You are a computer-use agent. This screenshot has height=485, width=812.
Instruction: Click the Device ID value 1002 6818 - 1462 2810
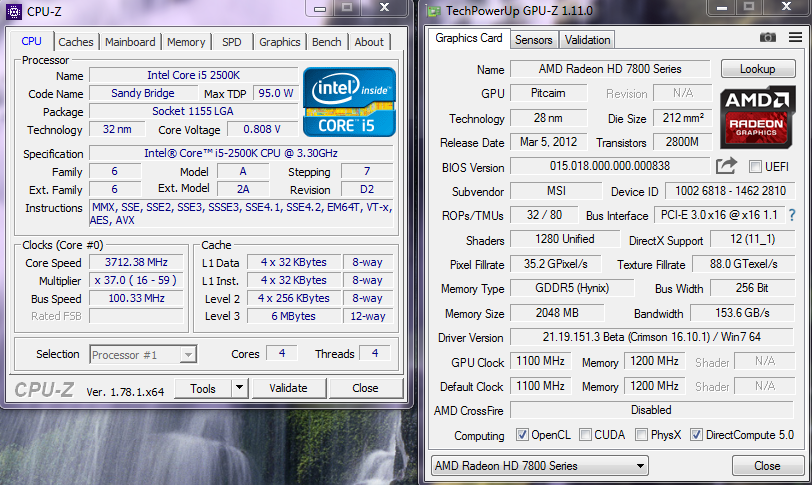click(730, 191)
